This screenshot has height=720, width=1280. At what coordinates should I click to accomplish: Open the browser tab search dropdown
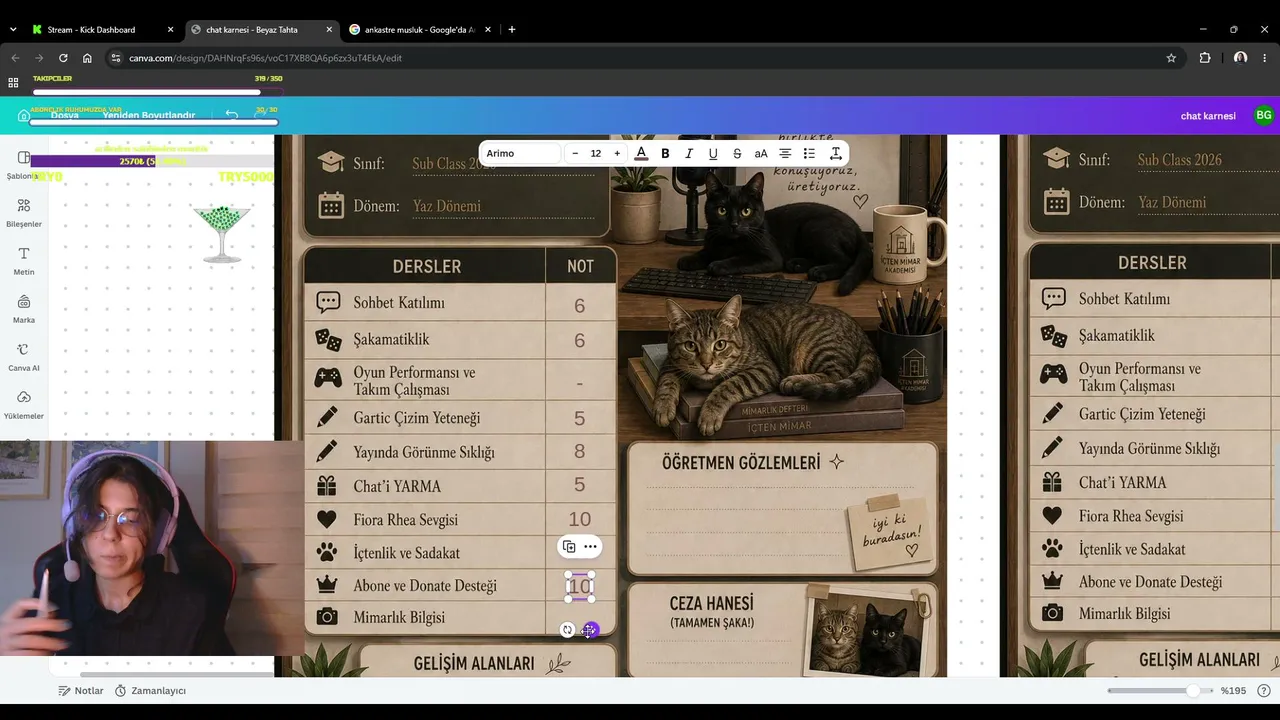click(x=12, y=30)
